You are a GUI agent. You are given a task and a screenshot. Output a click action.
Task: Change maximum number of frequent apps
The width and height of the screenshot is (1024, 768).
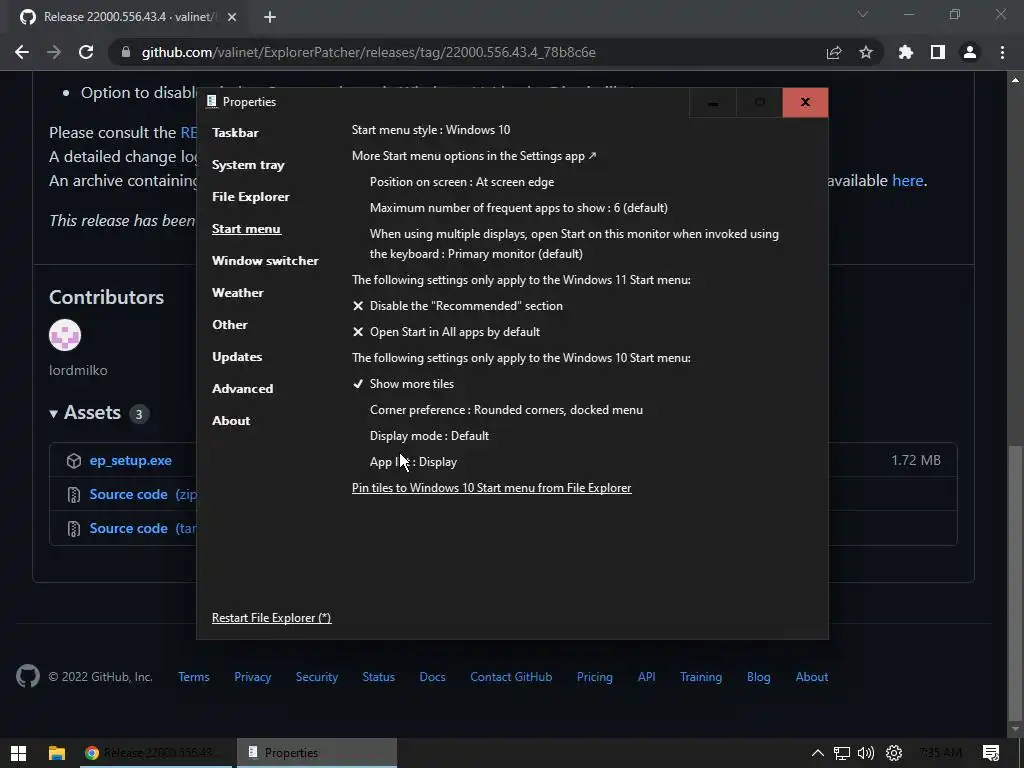[x=519, y=208]
